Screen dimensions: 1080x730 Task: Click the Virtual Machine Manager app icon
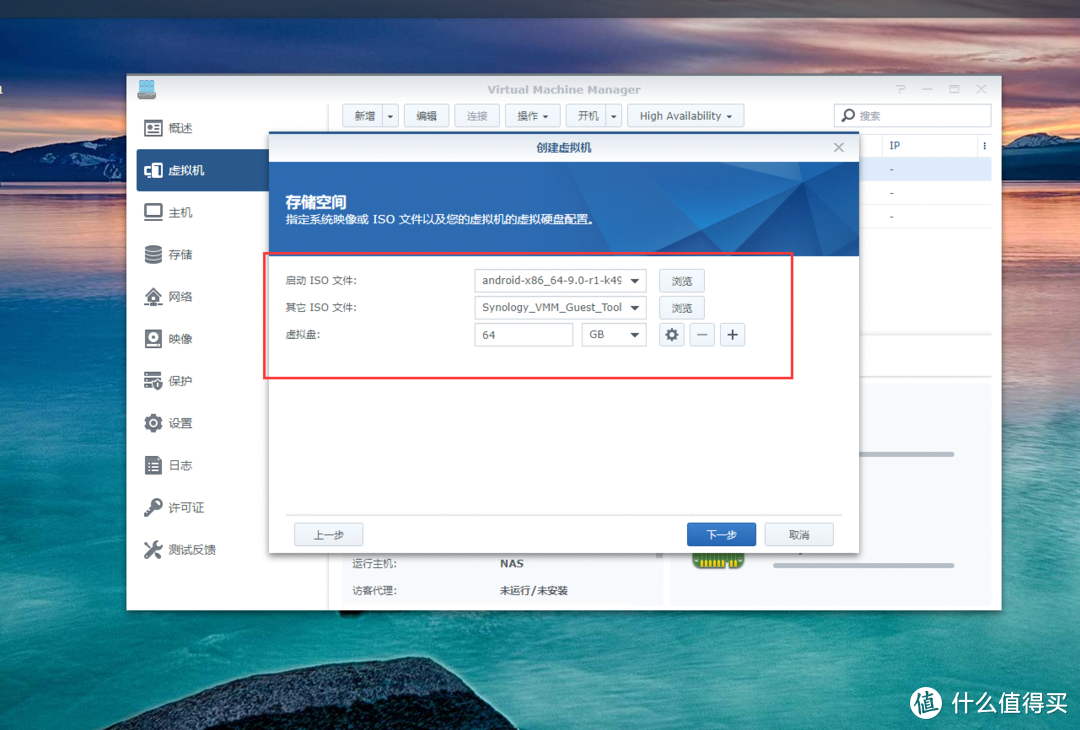tap(147, 90)
